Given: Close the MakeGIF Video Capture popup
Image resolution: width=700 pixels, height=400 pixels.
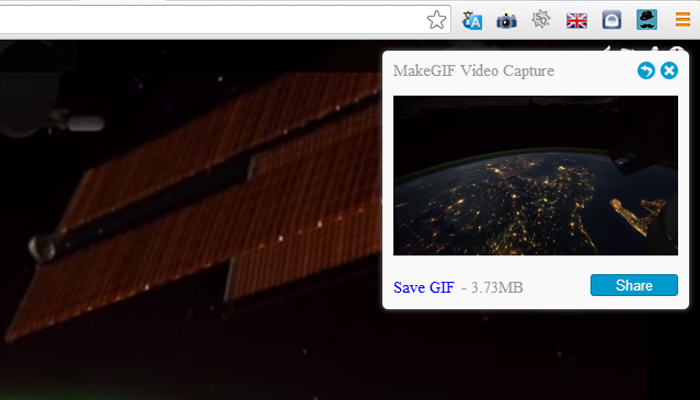Looking at the screenshot, I should tap(669, 71).
